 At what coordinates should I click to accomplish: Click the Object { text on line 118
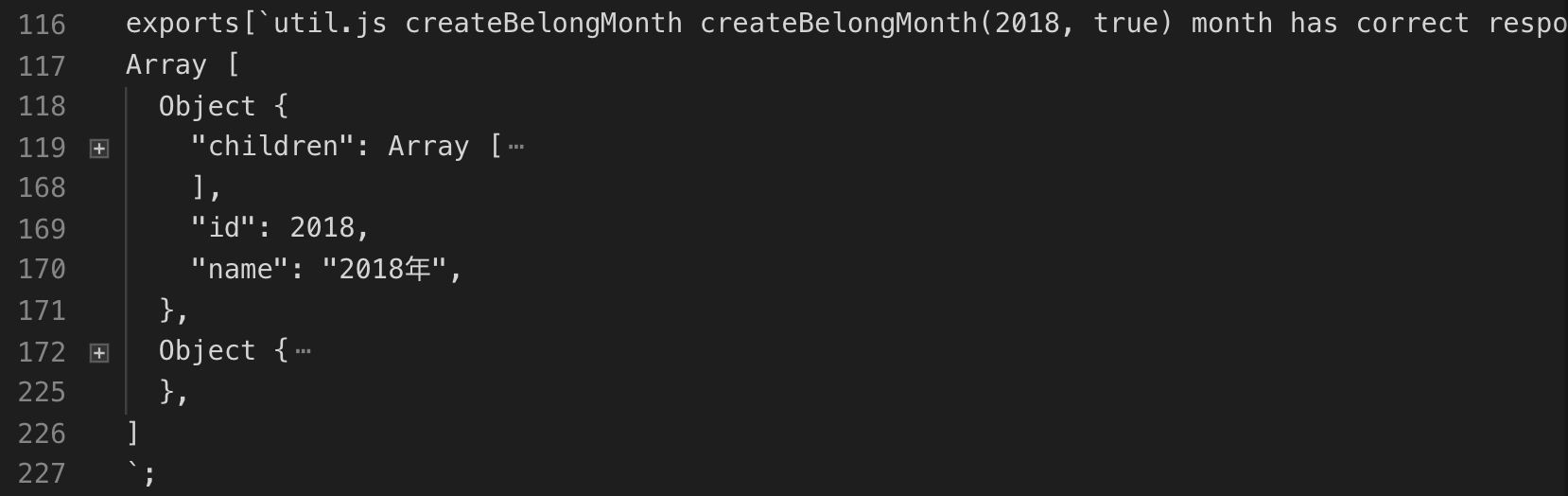[223, 106]
